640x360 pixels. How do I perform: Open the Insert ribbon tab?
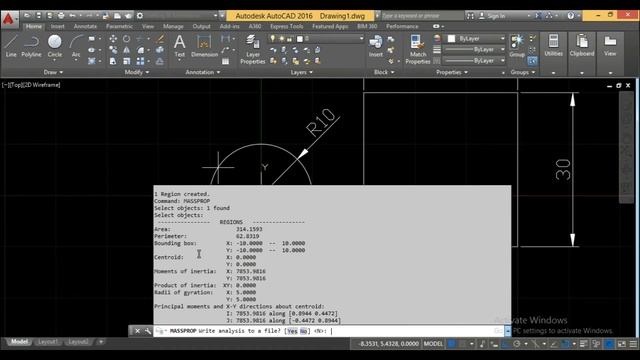(58, 27)
